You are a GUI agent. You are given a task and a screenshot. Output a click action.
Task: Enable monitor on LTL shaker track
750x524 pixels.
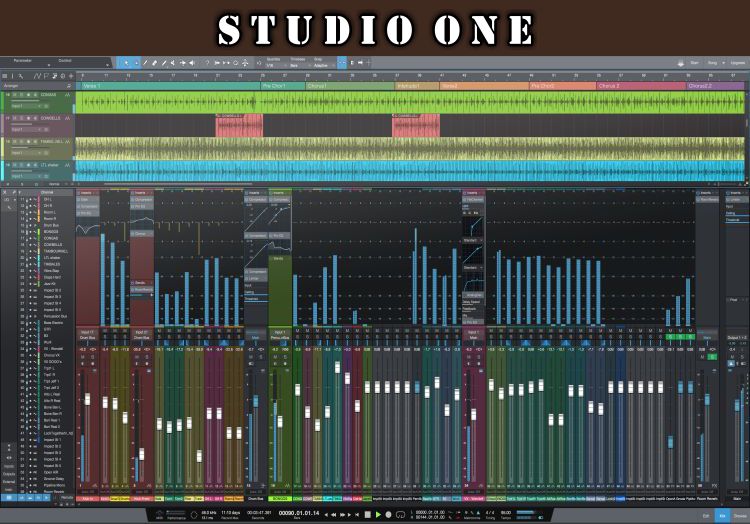pos(35,165)
